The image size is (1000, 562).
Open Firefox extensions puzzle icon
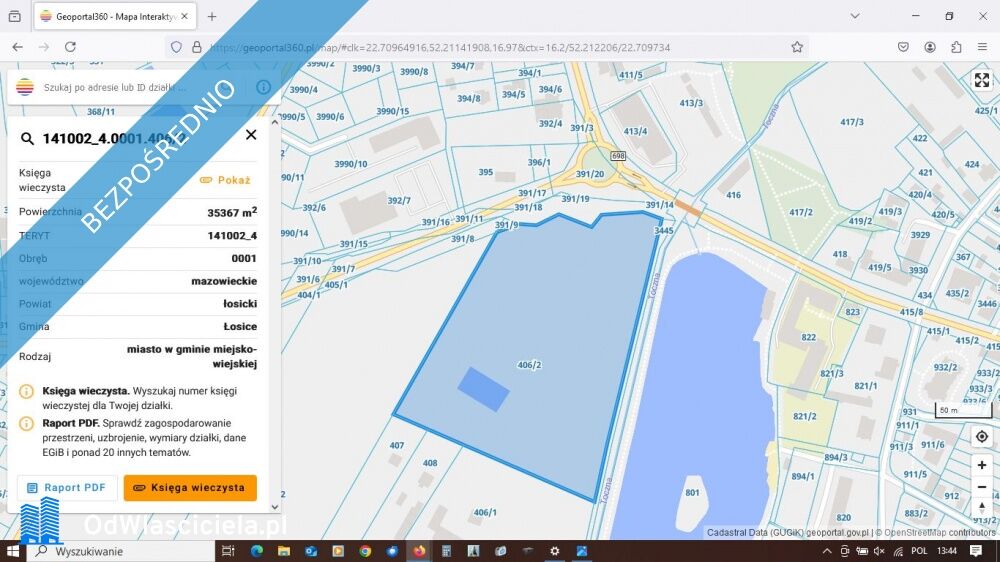pos(956,47)
